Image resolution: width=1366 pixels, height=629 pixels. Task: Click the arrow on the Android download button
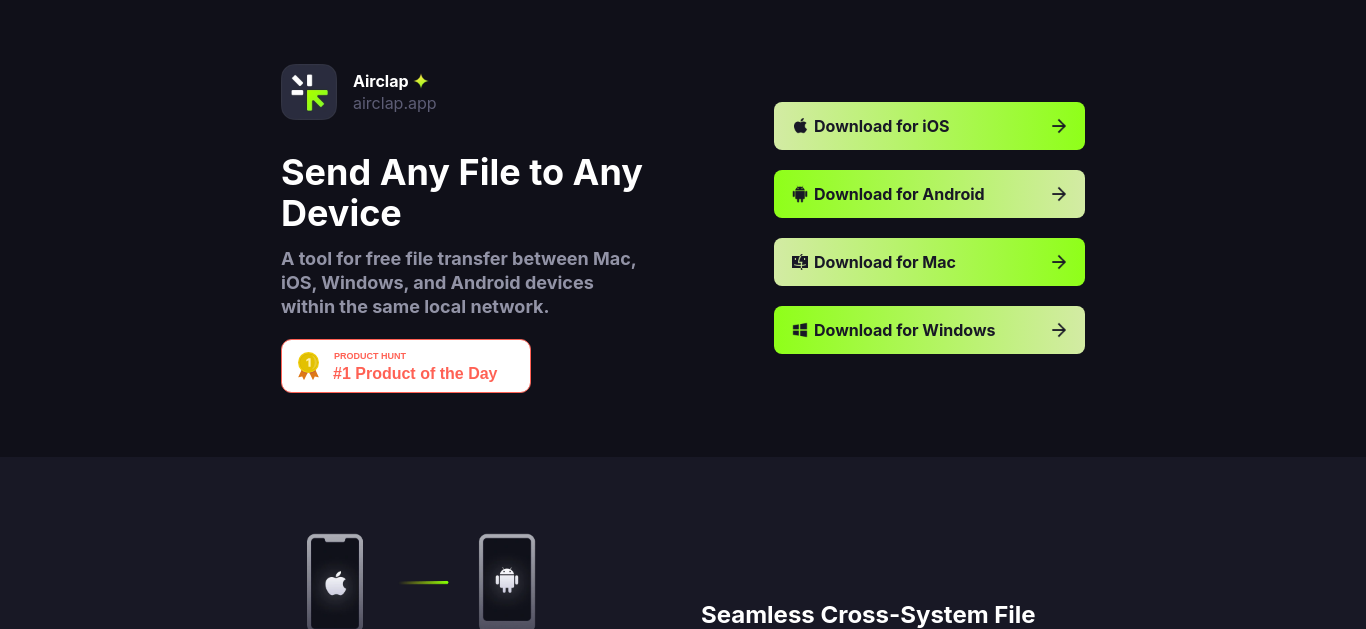(x=1059, y=194)
